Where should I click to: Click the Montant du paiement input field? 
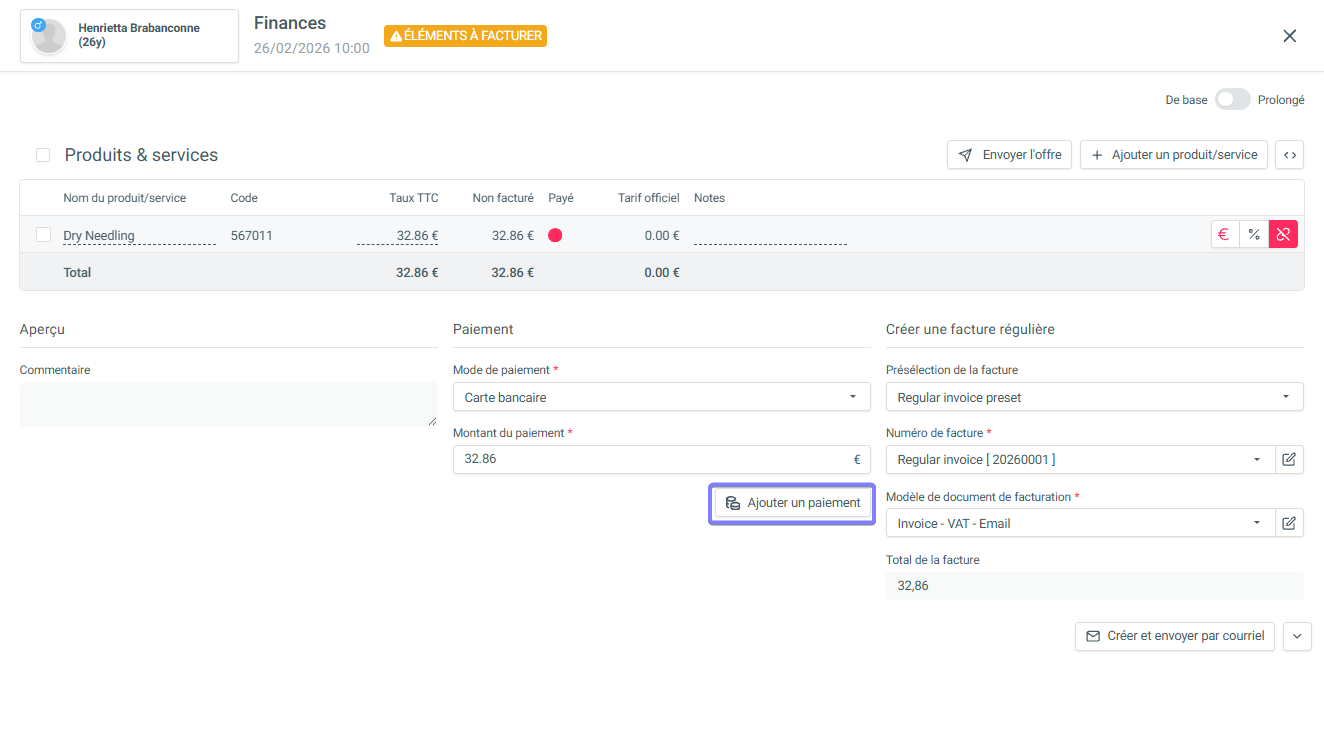click(650, 460)
